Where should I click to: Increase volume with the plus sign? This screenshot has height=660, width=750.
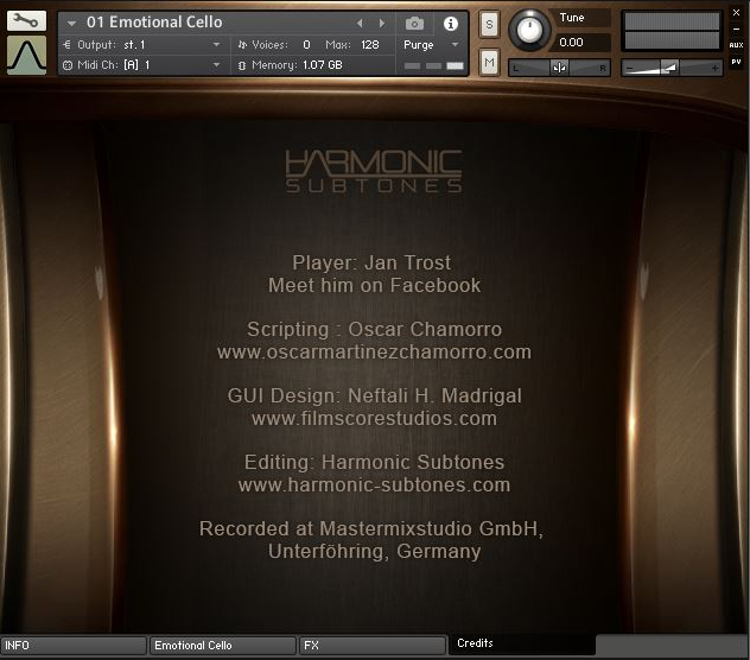point(715,68)
